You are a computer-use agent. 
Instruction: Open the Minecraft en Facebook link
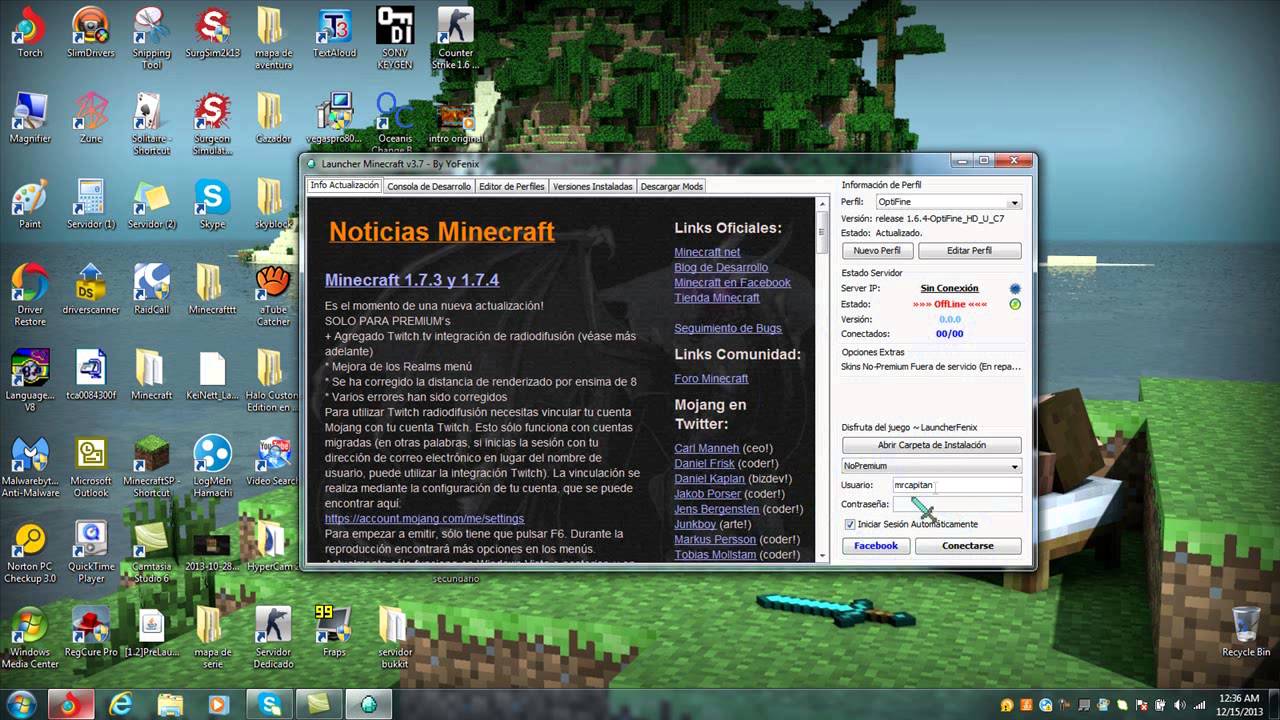pos(732,282)
